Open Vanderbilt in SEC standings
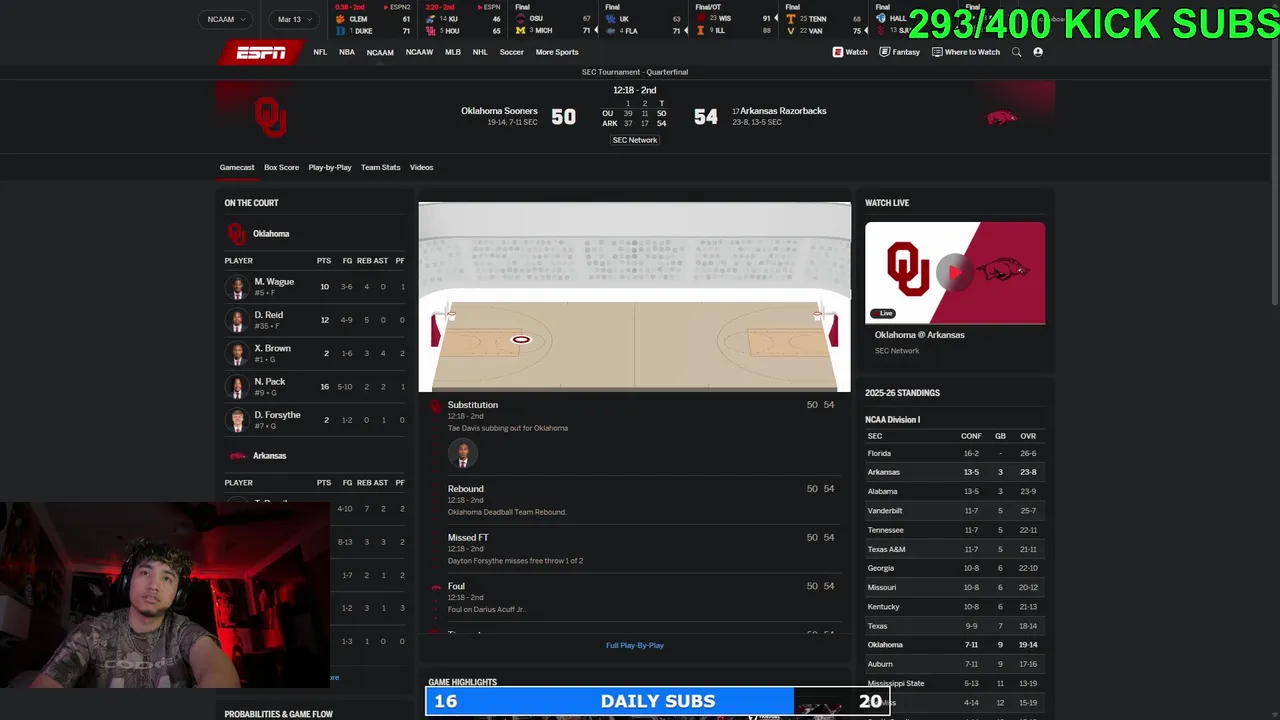Image resolution: width=1280 pixels, height=720 pixels. pos(885,511)
